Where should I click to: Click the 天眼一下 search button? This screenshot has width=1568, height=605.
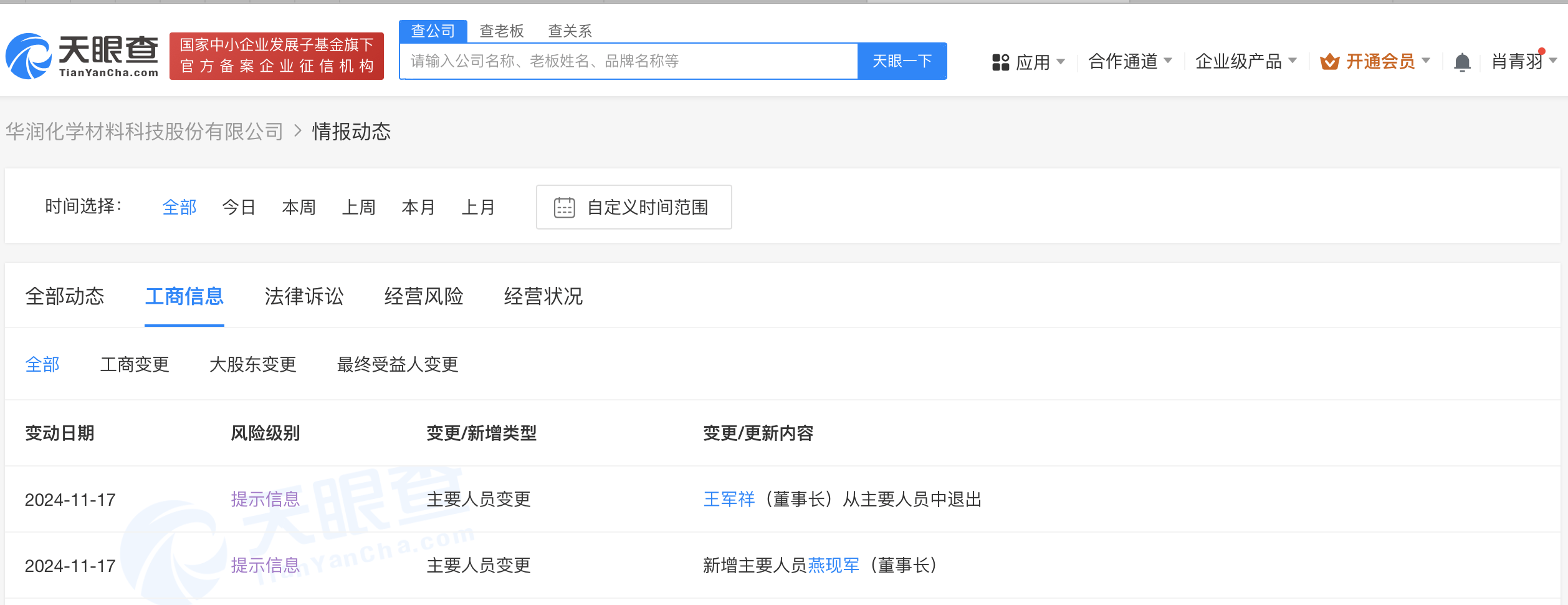point(902,61)
